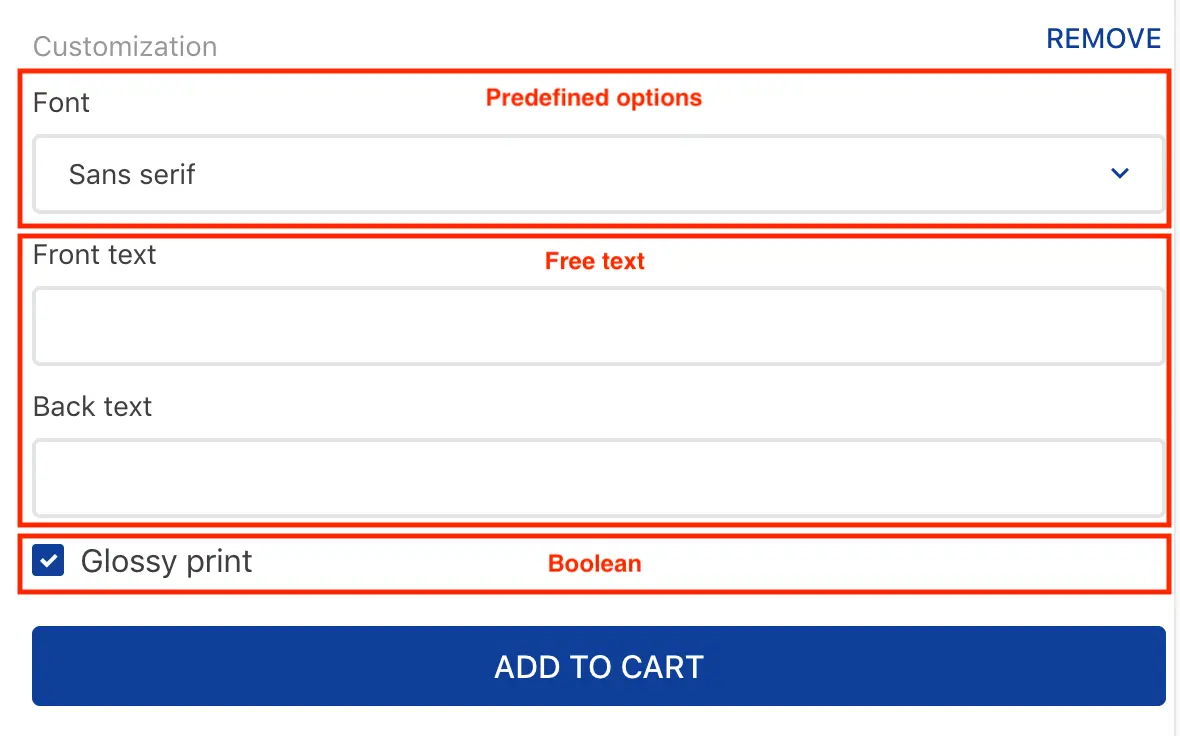Uncheck the Glossy print checkbox

(x=48, y=561)
